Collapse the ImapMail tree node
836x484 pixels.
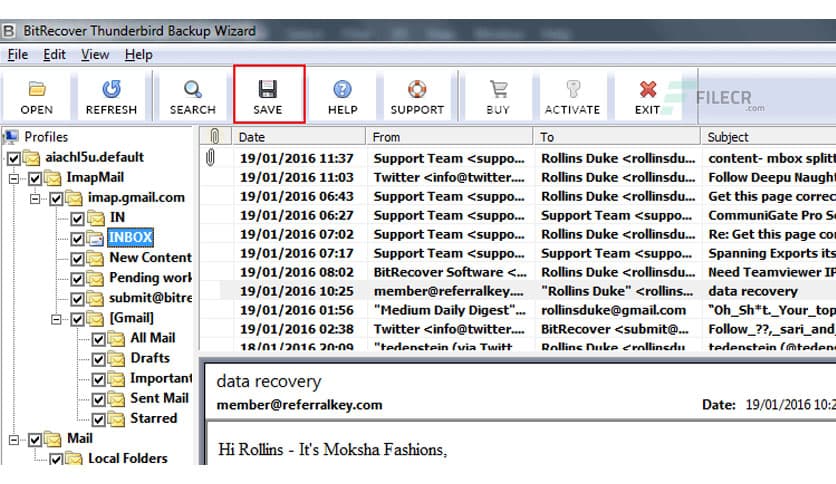pyautogui.click(x=14, y=179)
